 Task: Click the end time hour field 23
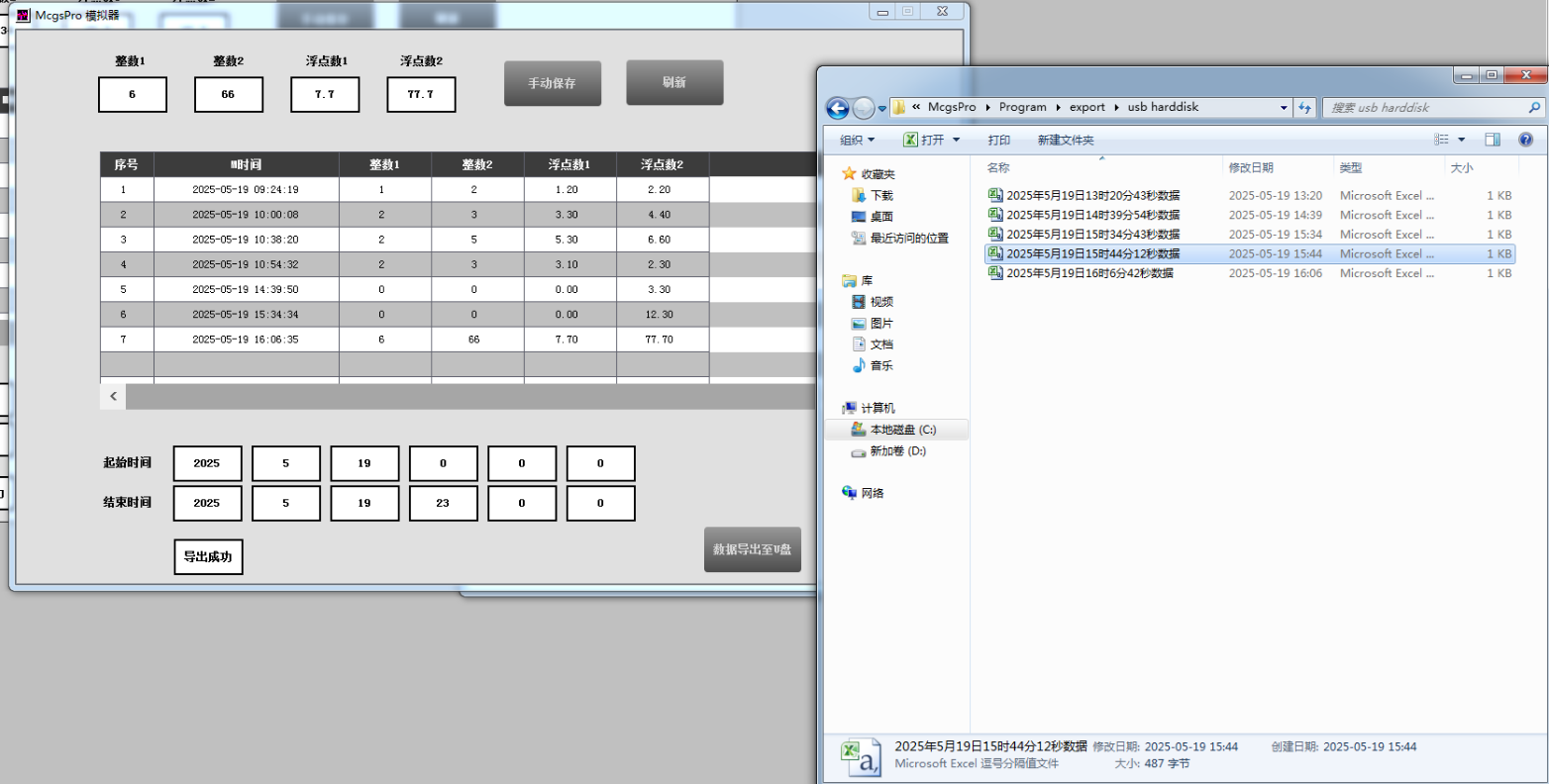click(x=443, y=503)
